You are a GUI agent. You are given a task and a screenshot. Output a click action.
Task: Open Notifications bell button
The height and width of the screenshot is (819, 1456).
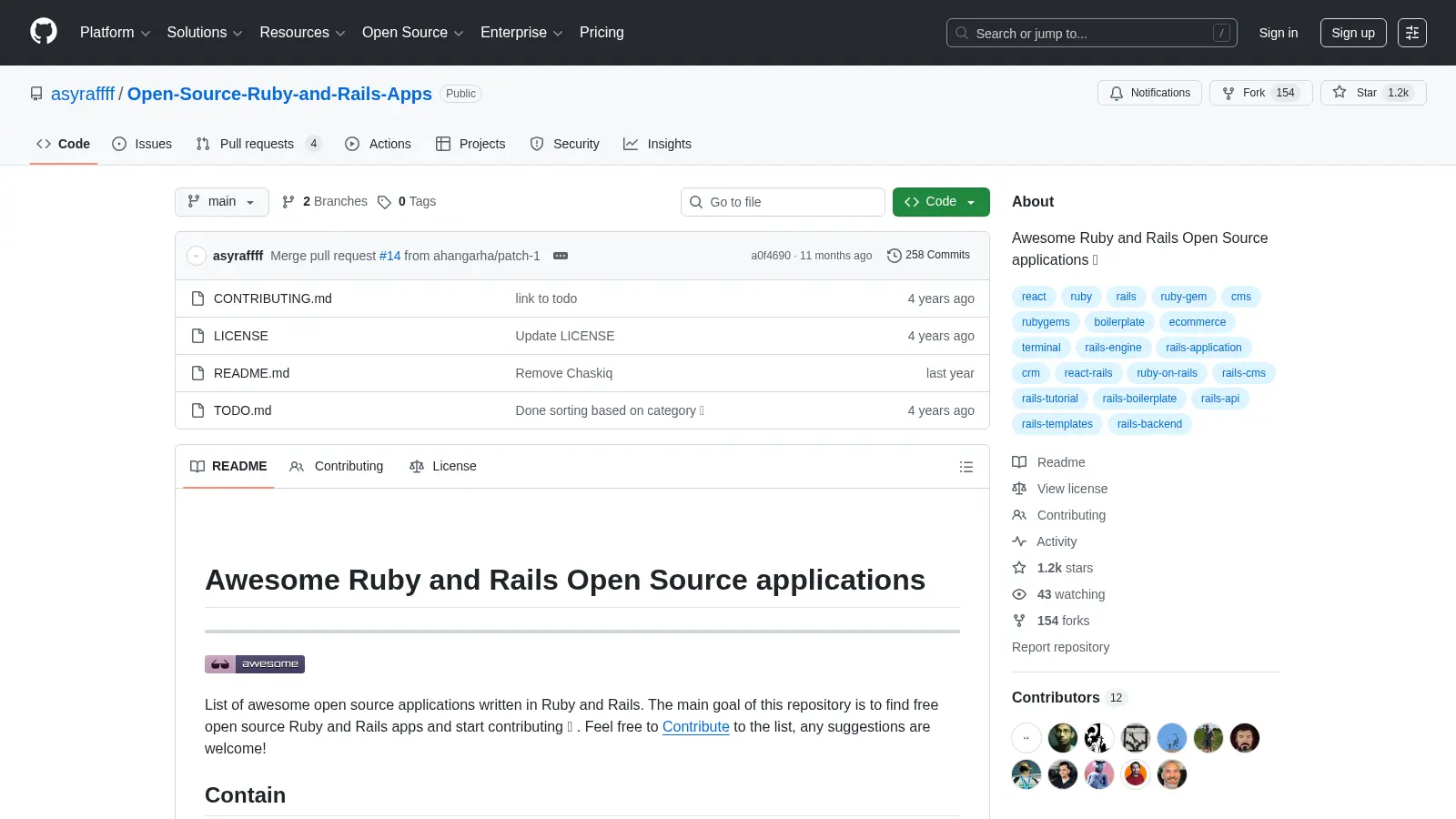(1150, 93)
